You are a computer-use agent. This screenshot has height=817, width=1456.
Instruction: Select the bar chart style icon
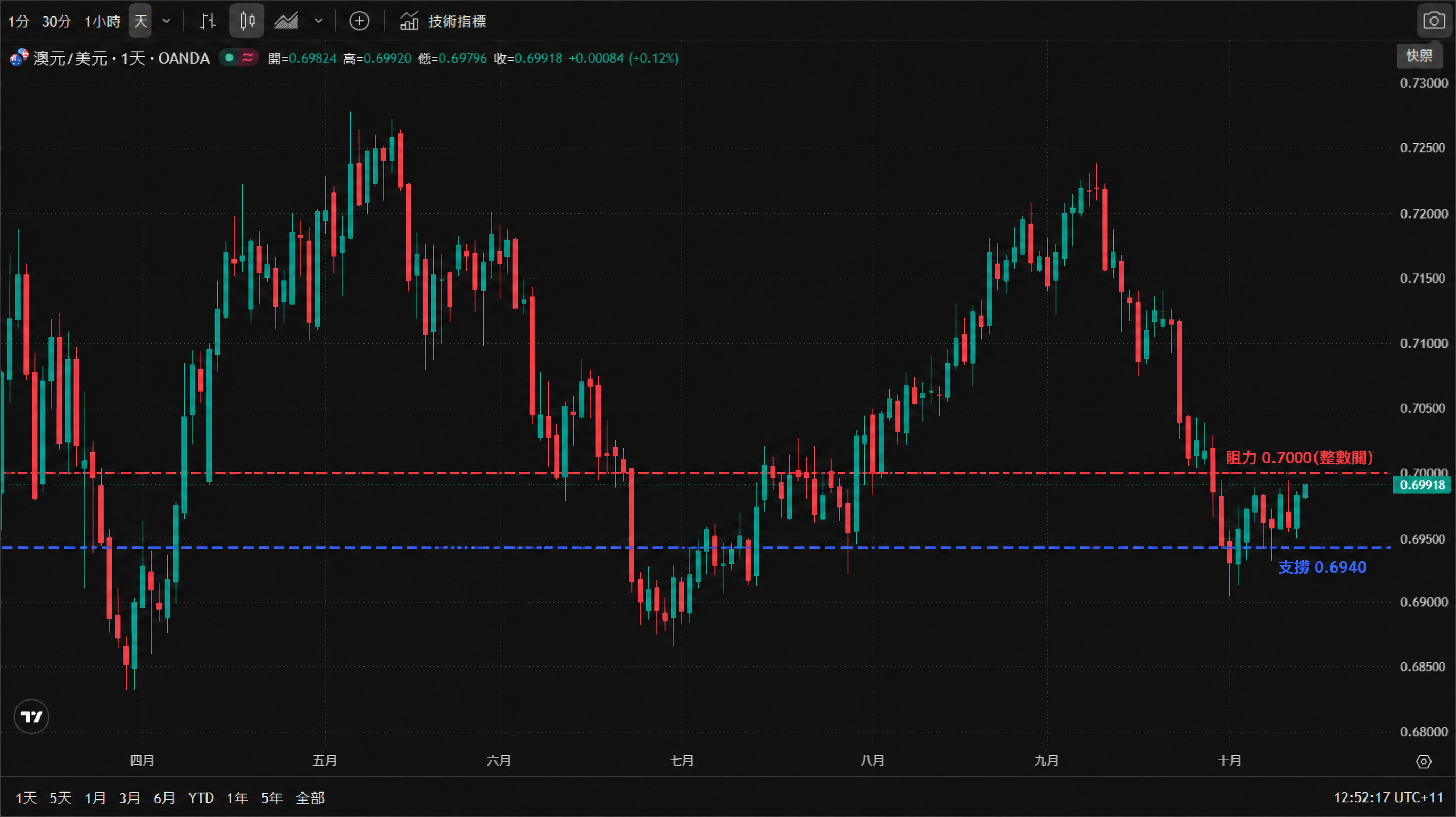click(x=208, y=21)
